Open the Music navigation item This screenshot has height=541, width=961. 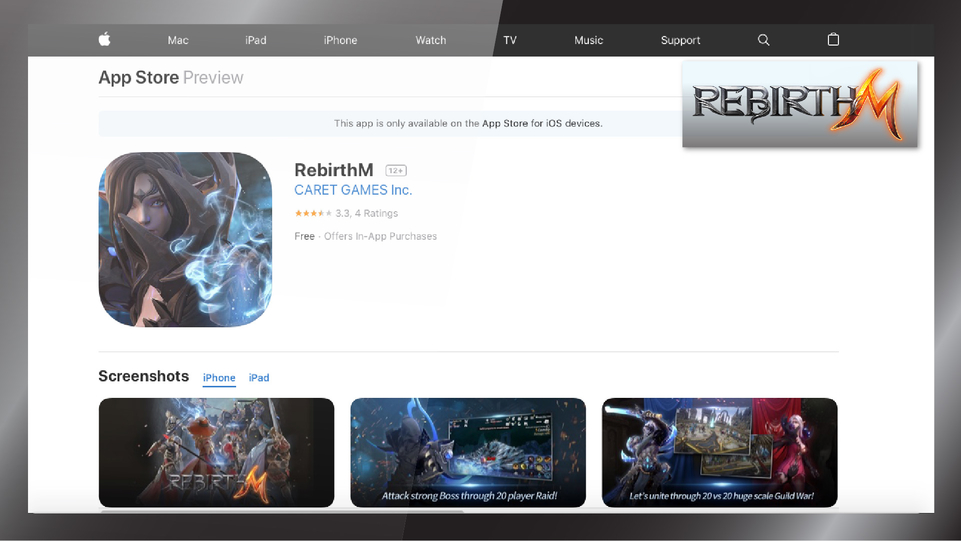tap(588, 40)
